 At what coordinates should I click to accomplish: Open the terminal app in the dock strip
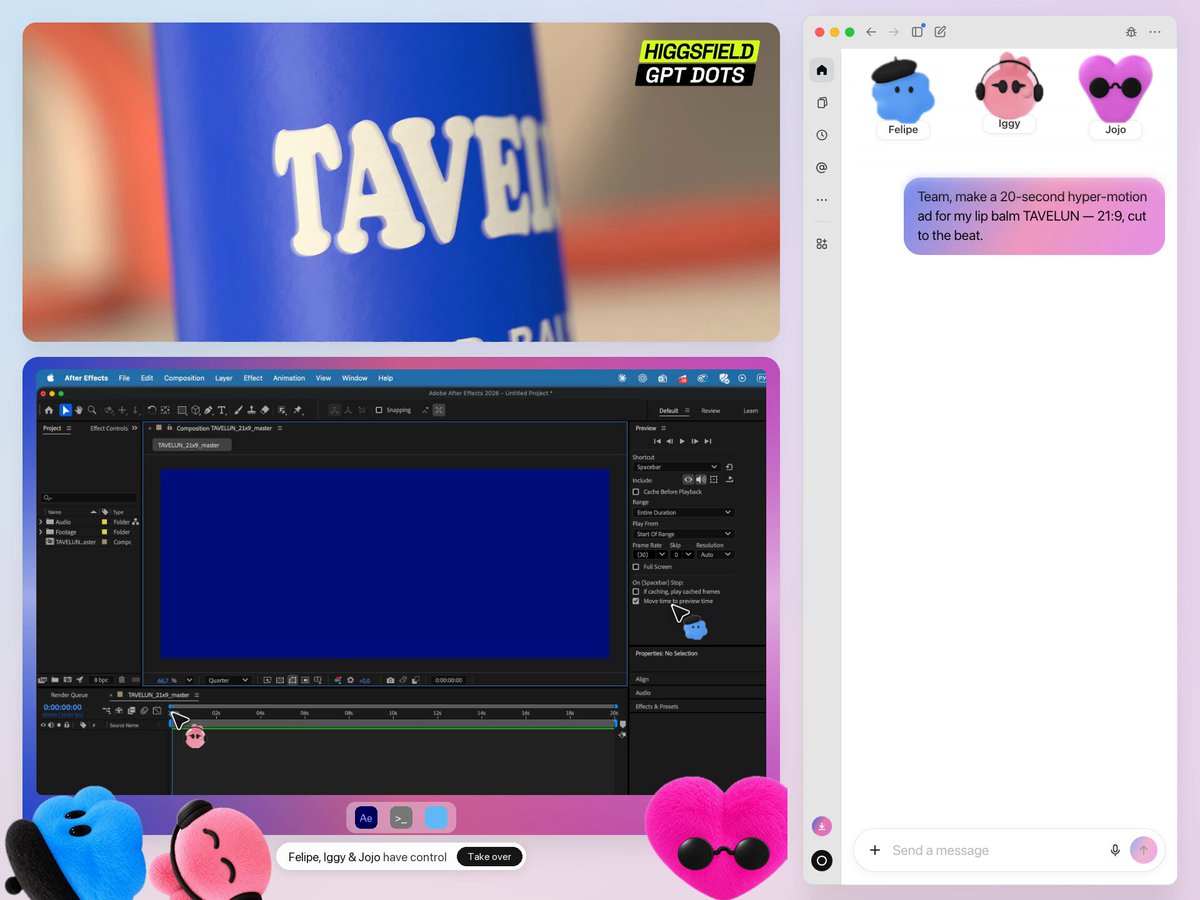click(401, 818)
